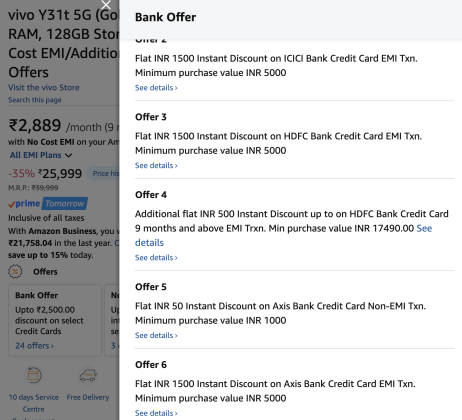Click the Offer 4 heading
Image resolution: width=462 pixels, height=420 pixels.
[151, 195]
